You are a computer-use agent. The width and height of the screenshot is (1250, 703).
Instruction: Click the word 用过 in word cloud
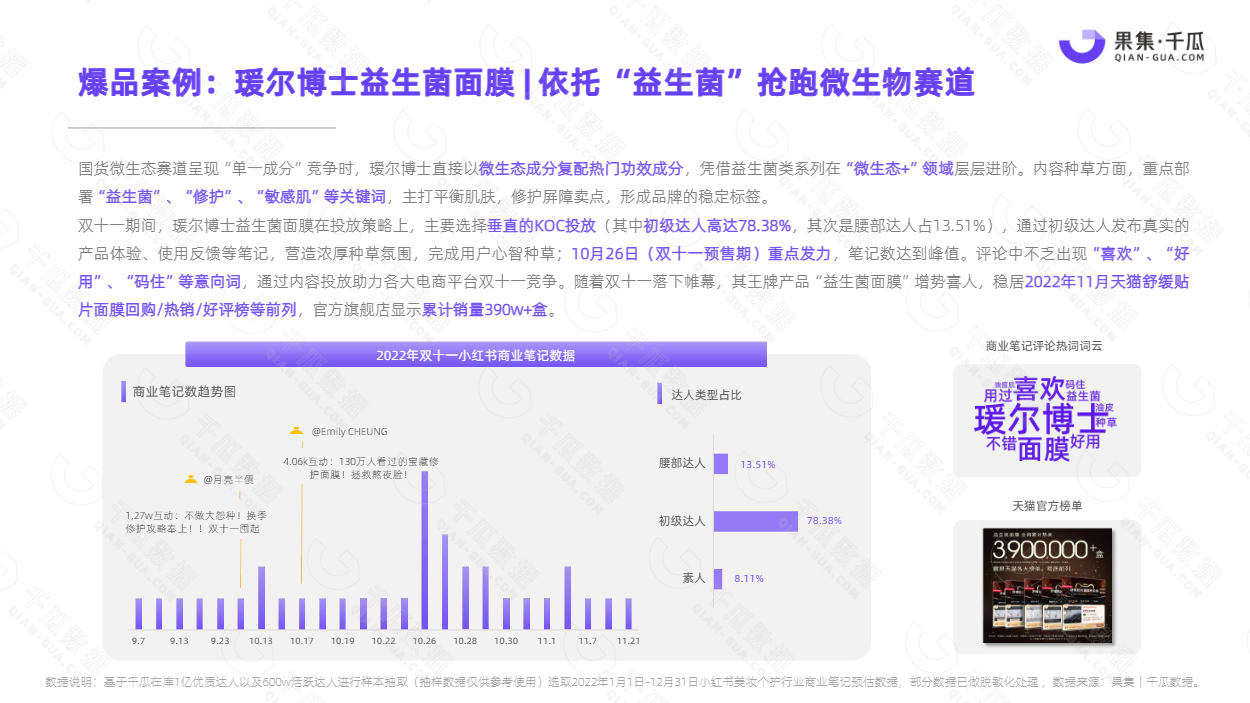[997, 396]
